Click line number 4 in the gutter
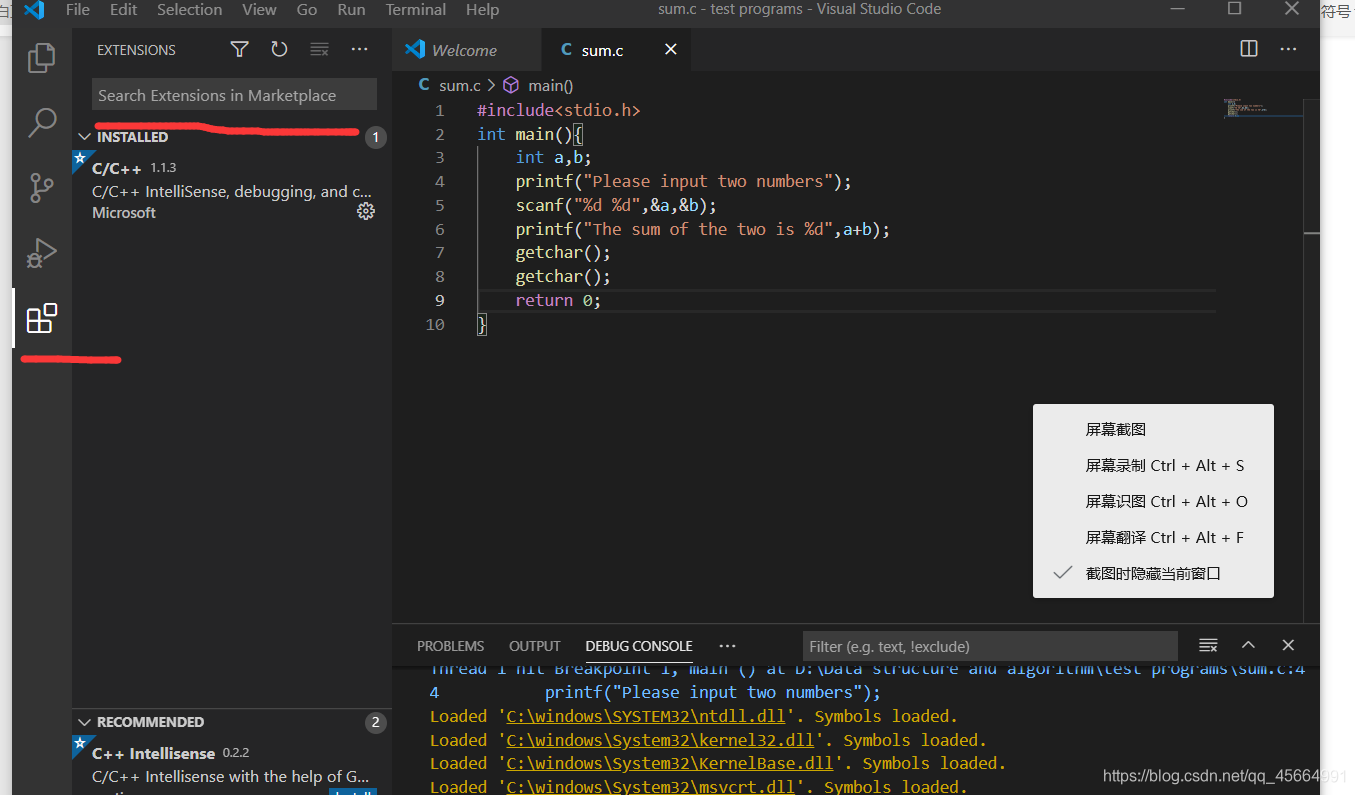The width and height of the screenshot is (1355, 795). [x=440, y=181]
